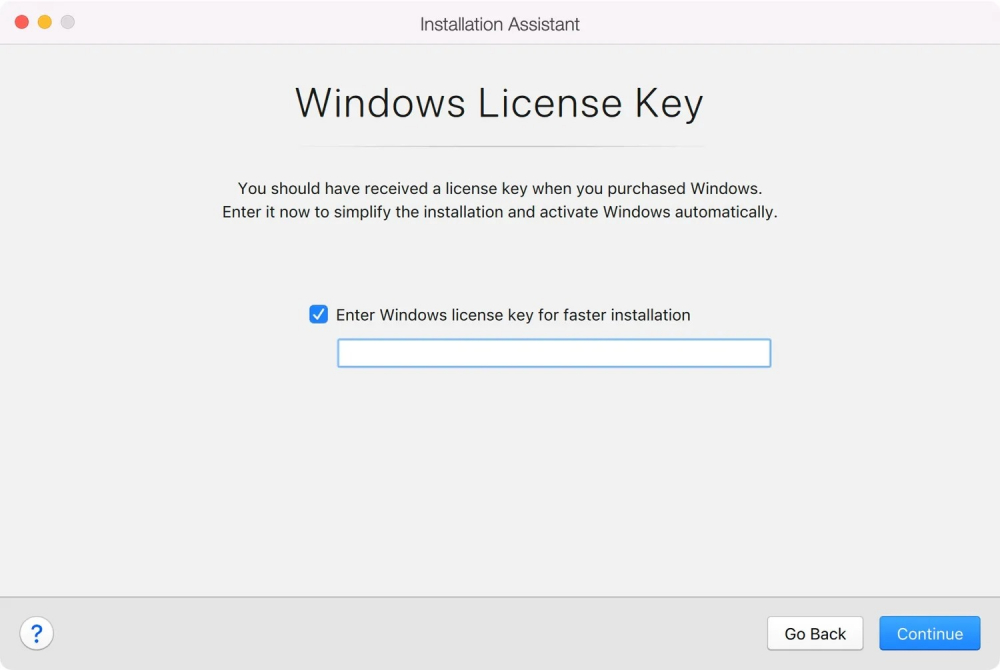Click the 'You should have received' text line

tap(499, 188)
